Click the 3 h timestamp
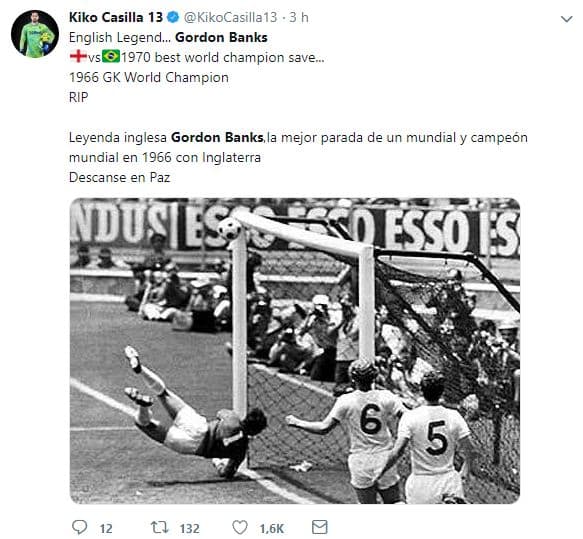 [x=299, y=17]
